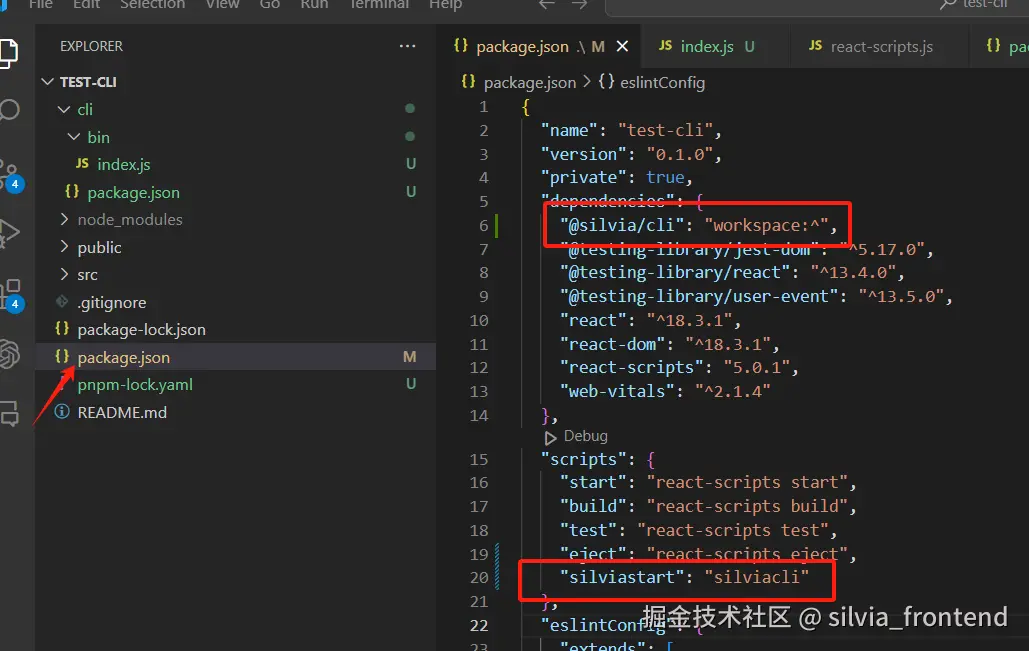The width and height of the screenshot is (1029, 651).
Task: Click the "@testing-library/react" key
Action: (675, 273)
